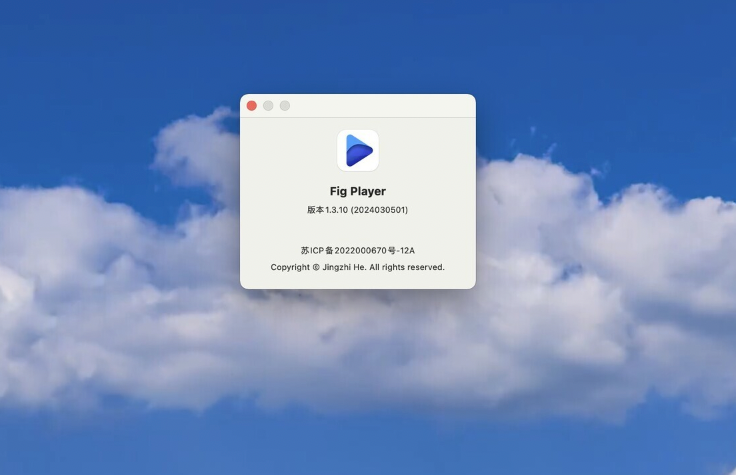Click the greyed-out minimize button
Image resolution: width=736 pixels, height=475 pixels.
click(x=268, y=106)
